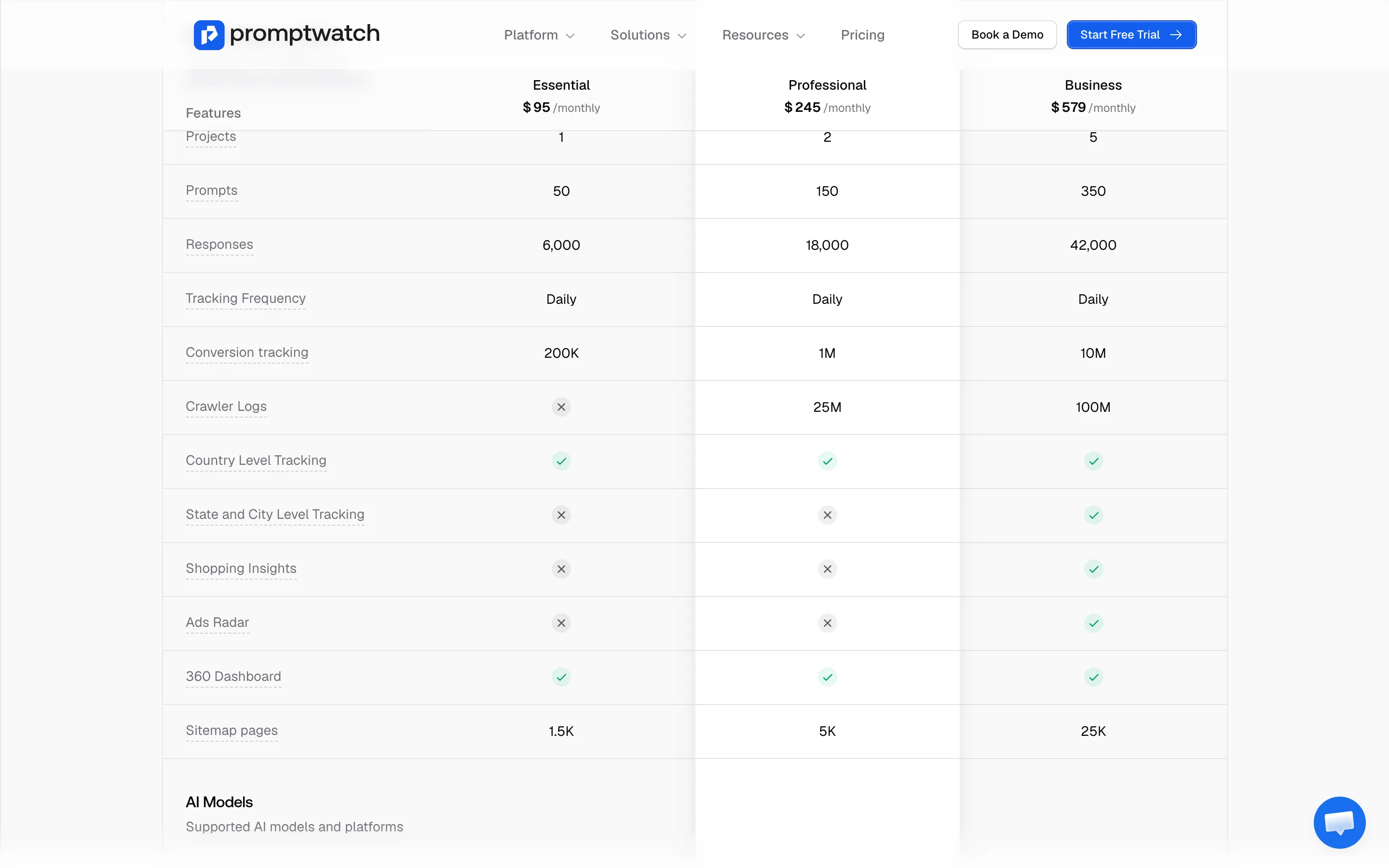Click the Tracking Frequency feature label

245,298
